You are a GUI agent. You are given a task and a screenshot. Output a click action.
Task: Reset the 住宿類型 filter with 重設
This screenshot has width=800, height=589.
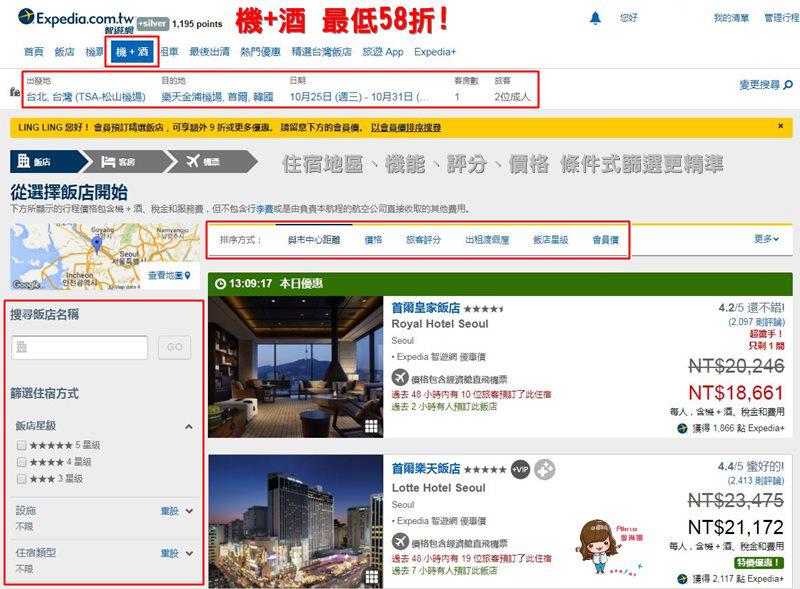coord(169,553)
